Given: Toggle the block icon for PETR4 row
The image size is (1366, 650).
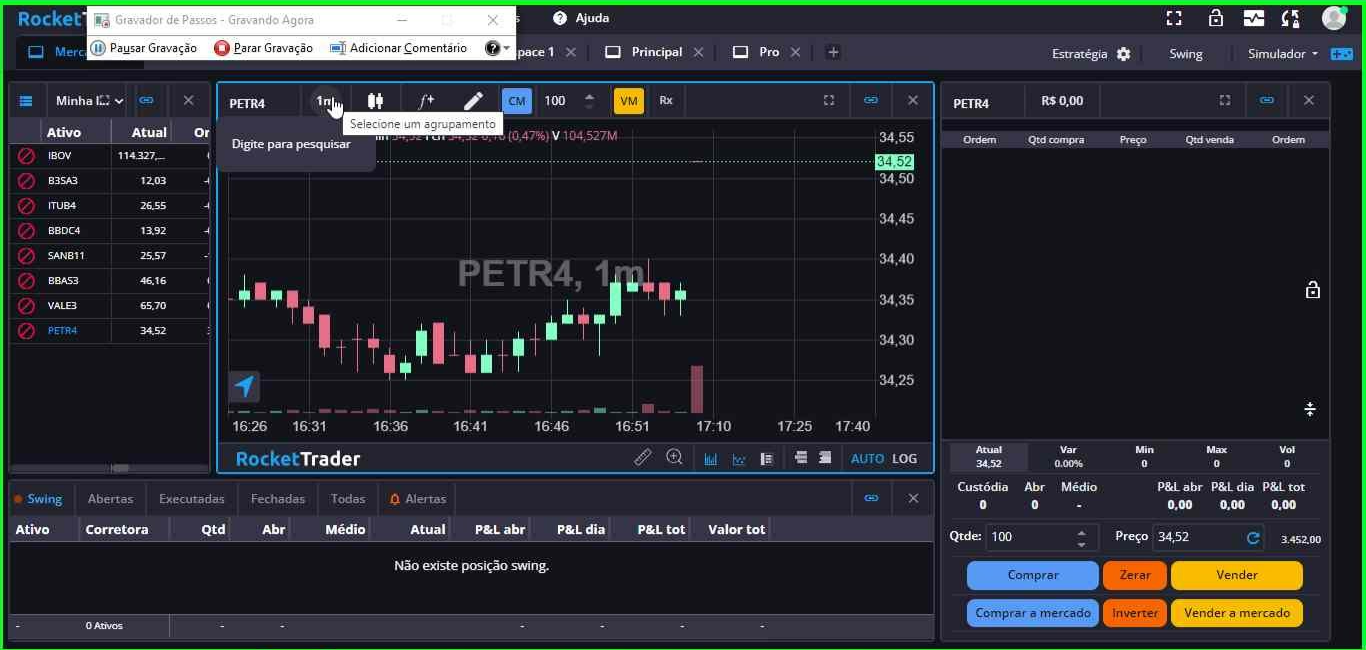Looking at the screenshot, I should 27,331.
